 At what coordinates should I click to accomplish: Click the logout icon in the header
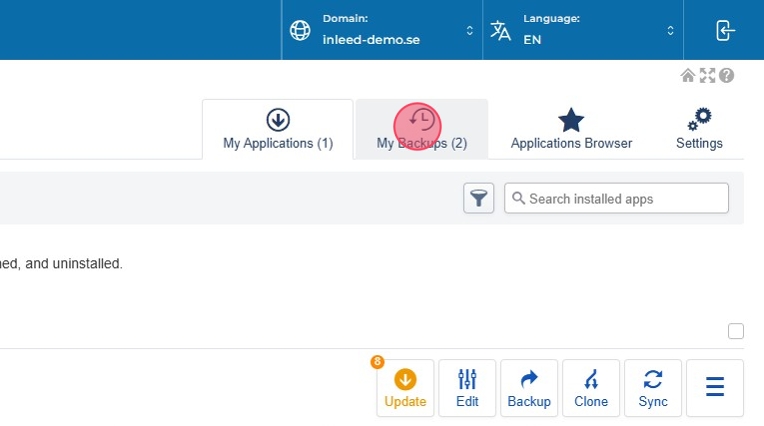click(x=725, y=30)
